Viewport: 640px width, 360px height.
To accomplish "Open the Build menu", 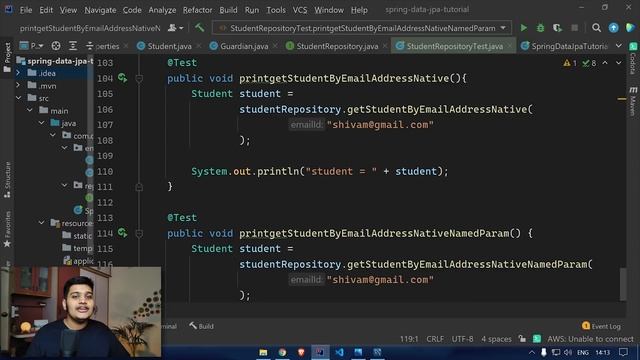I will pyautogui.click(x=228, y=10).
